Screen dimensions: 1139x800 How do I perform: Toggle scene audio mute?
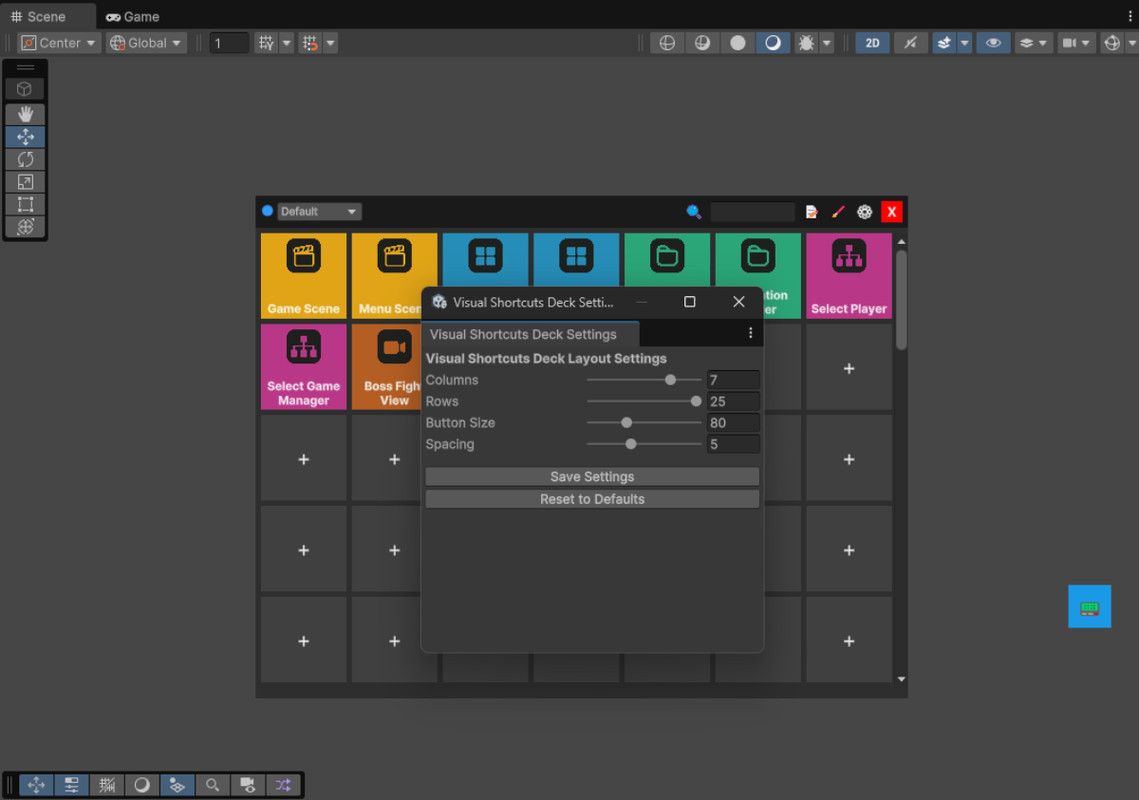910,42
